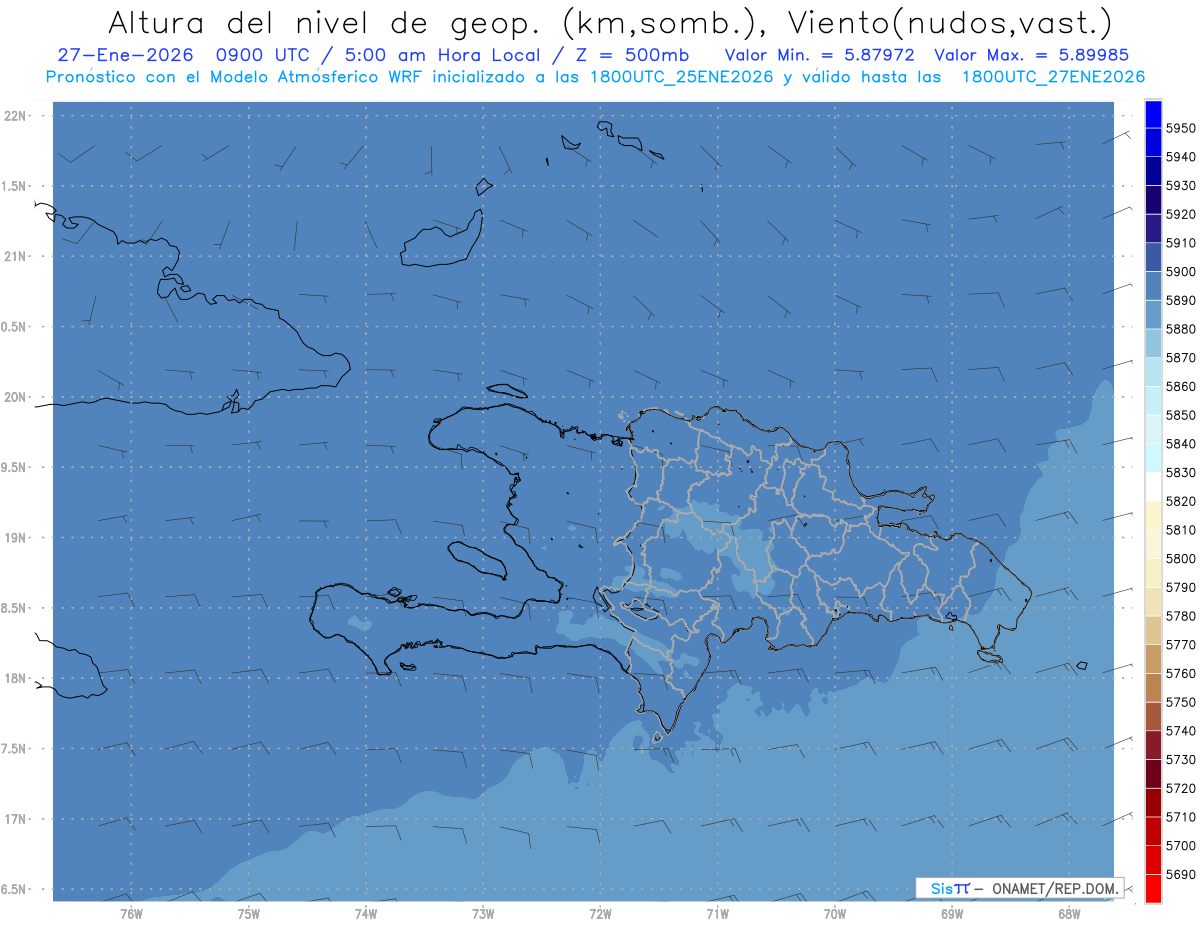The image size is (1200, 927).
Task: Click the '6.5N' latitude axis label
Action: pos(14,889)
